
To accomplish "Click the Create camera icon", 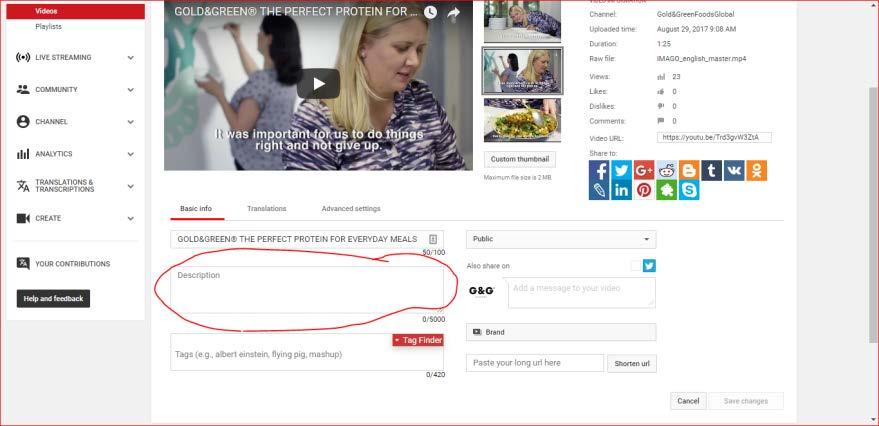I will tap(23, 219).
